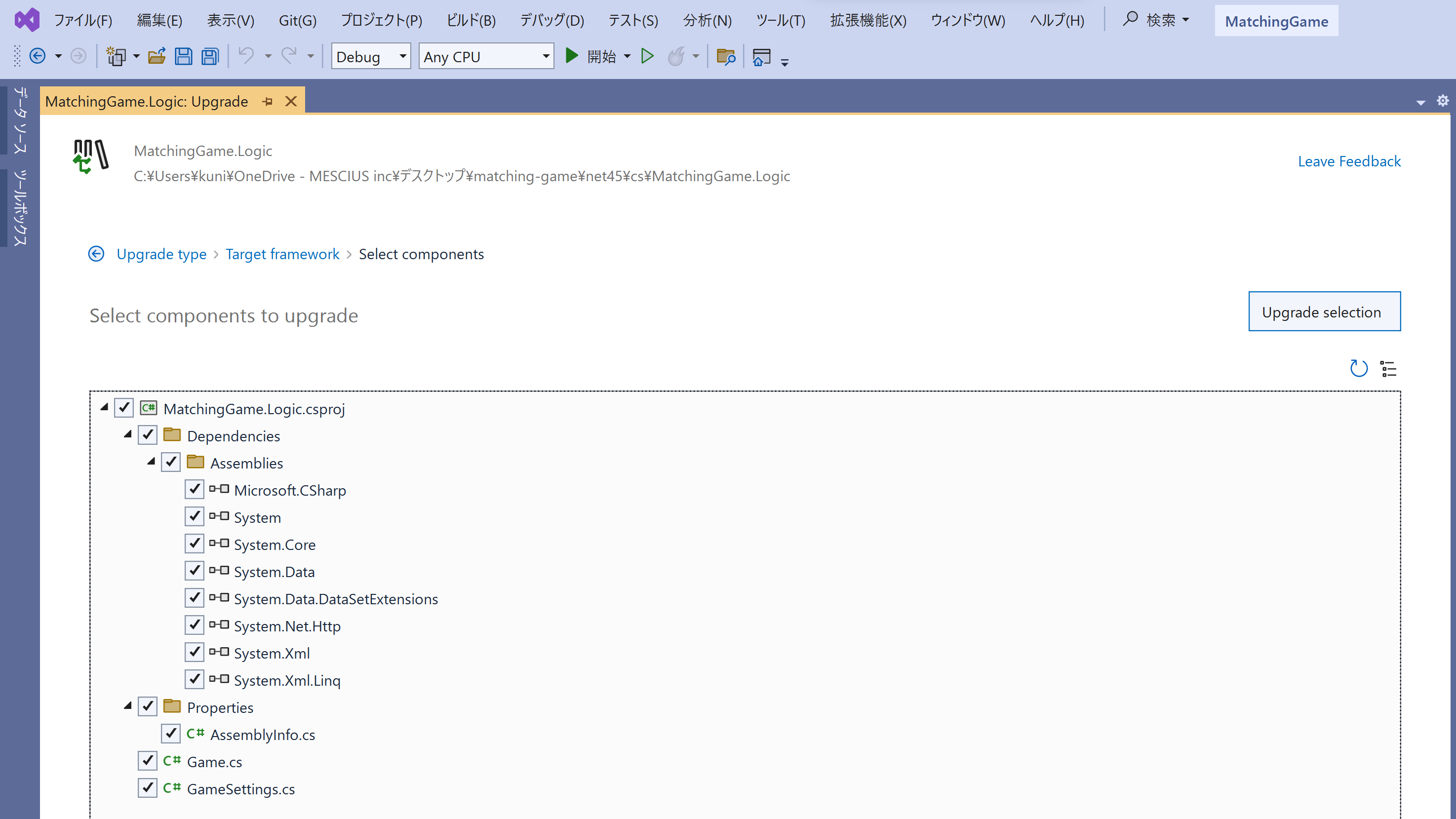The image size is (1456, 819).
Task: Uncheck the System.Data.DataSetExtensions checkbox
Action: tap(195, 597)
